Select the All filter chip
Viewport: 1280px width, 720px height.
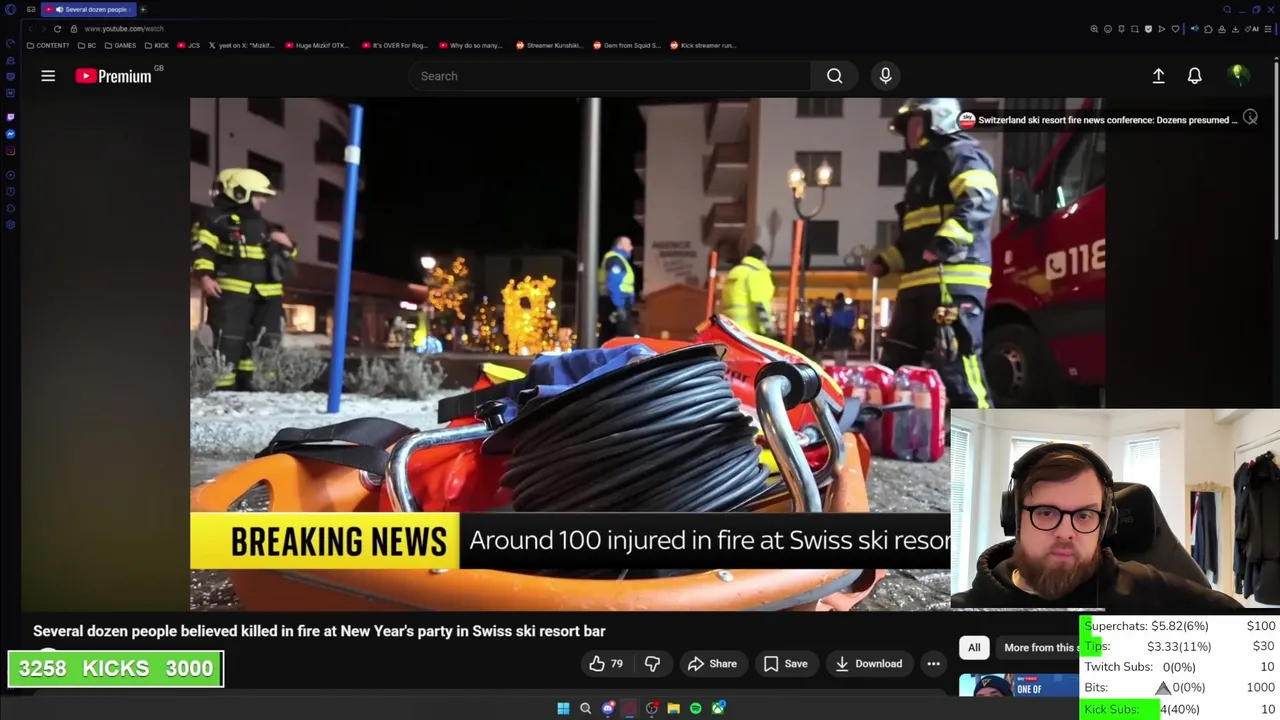(974, 647)
